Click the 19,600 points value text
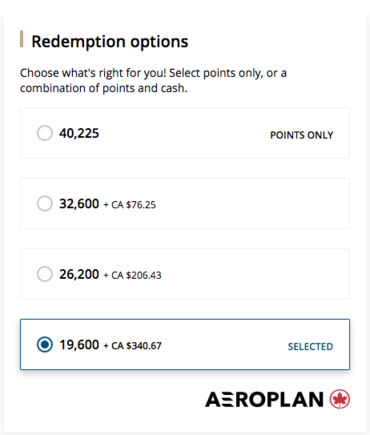This screenshot has height=435, width=370. coord(79,345)
